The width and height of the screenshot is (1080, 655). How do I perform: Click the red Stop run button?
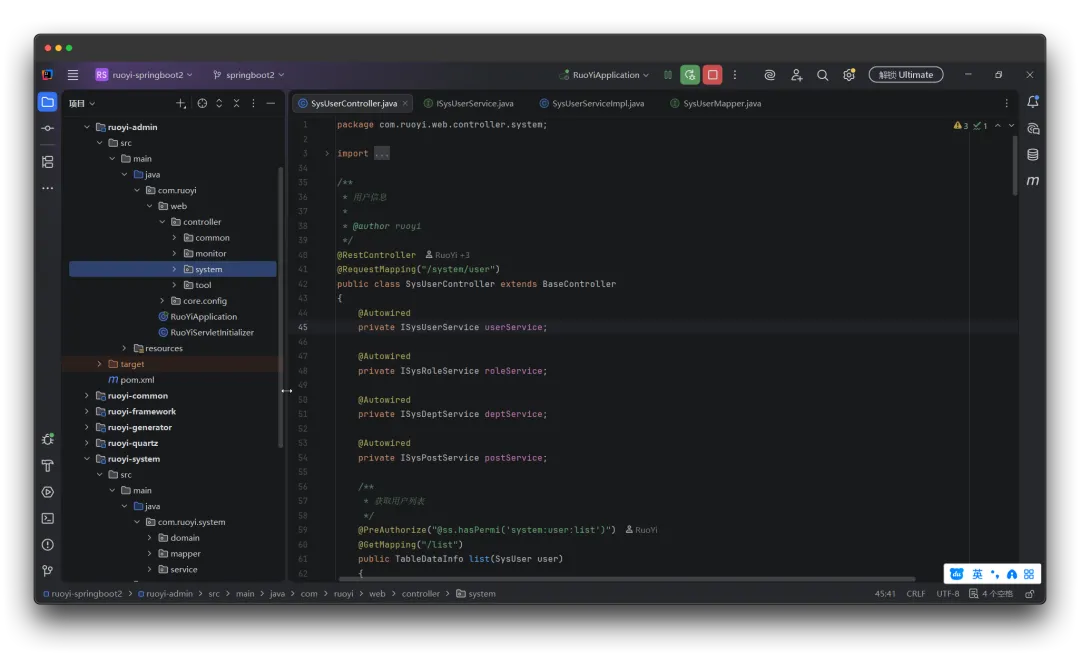[712, 75]
